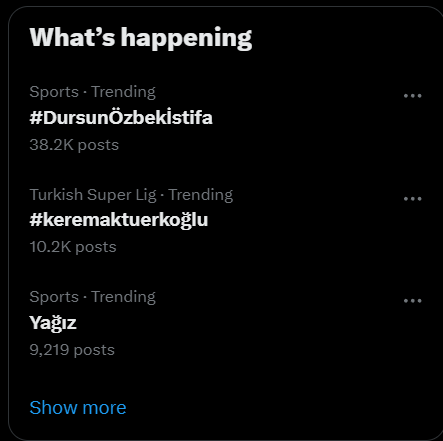Click the word posts after 38.2K

(98, 146)
